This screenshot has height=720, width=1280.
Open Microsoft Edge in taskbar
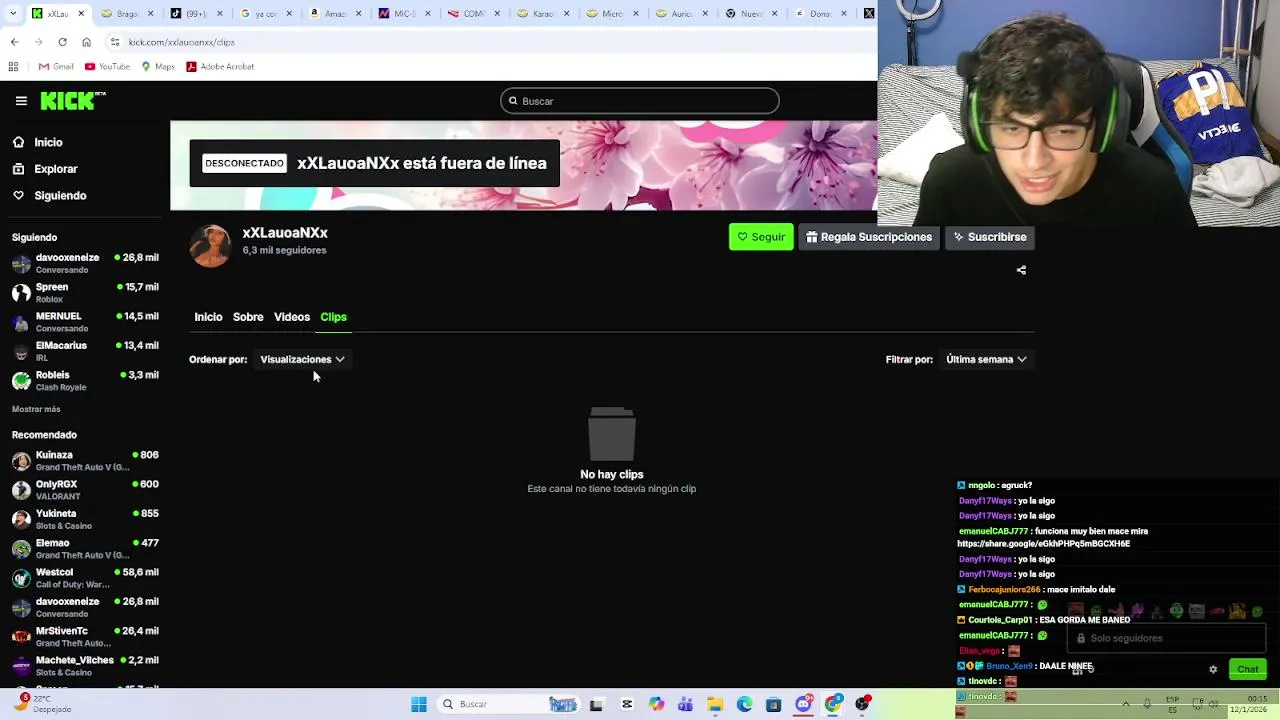(x=744, y=704)
